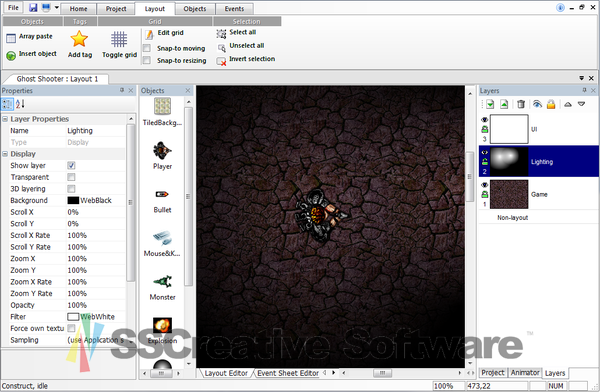Select the Mouse & Keyboard object icon

(162, 238)
